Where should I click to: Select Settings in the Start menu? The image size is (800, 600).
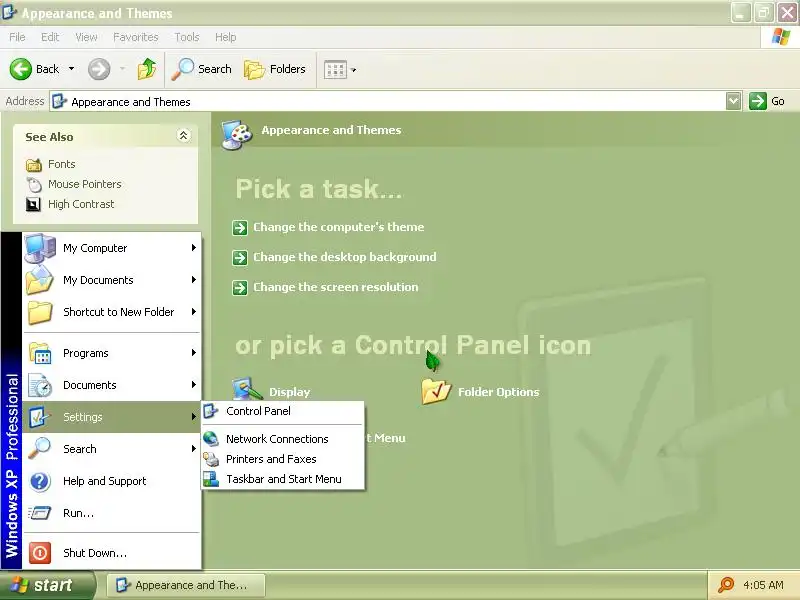pos(112,417)
